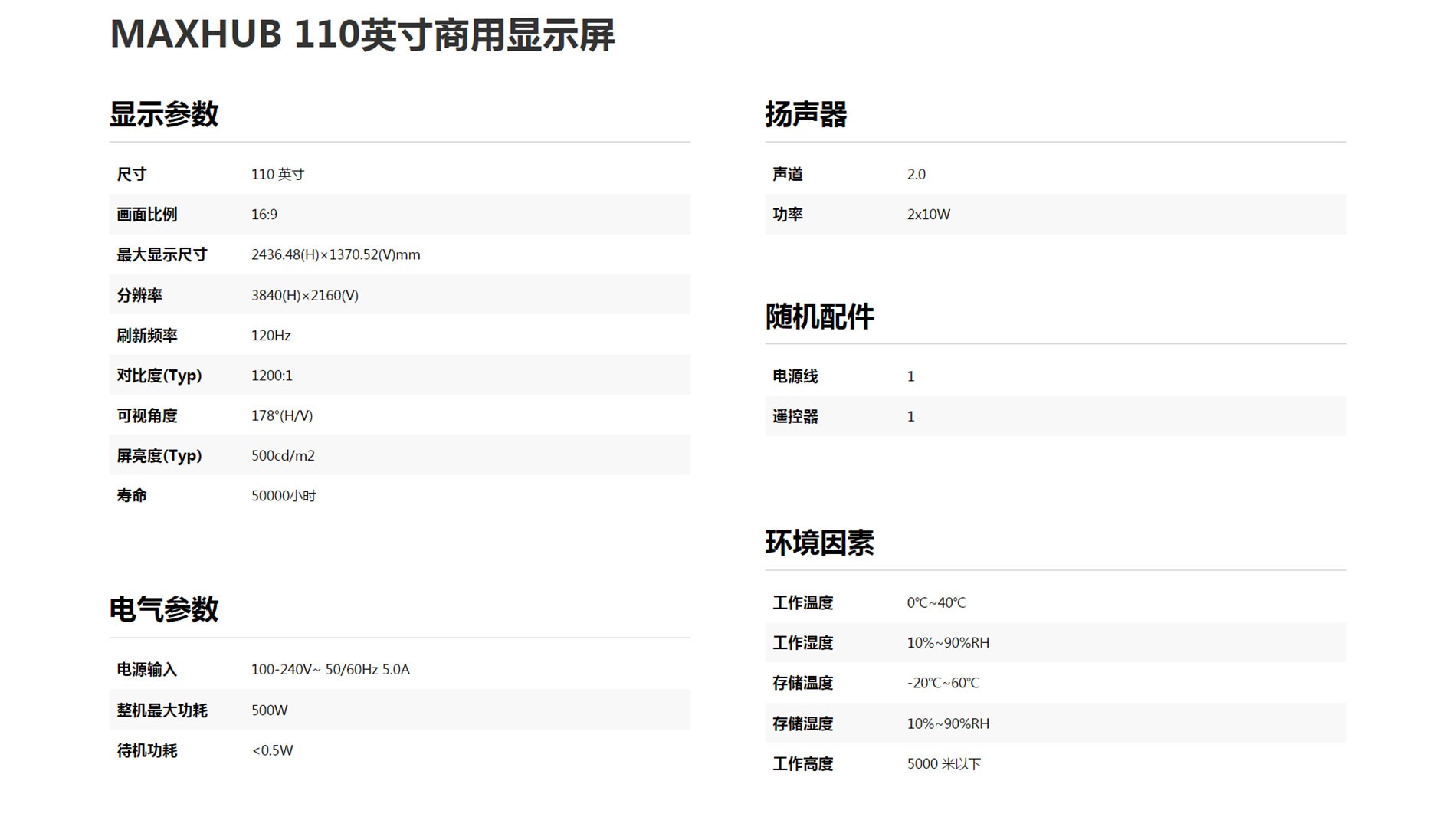Viewport: 1456px width, 817px height.
Task: Click the 寿命 label
Action: [132, 496]
